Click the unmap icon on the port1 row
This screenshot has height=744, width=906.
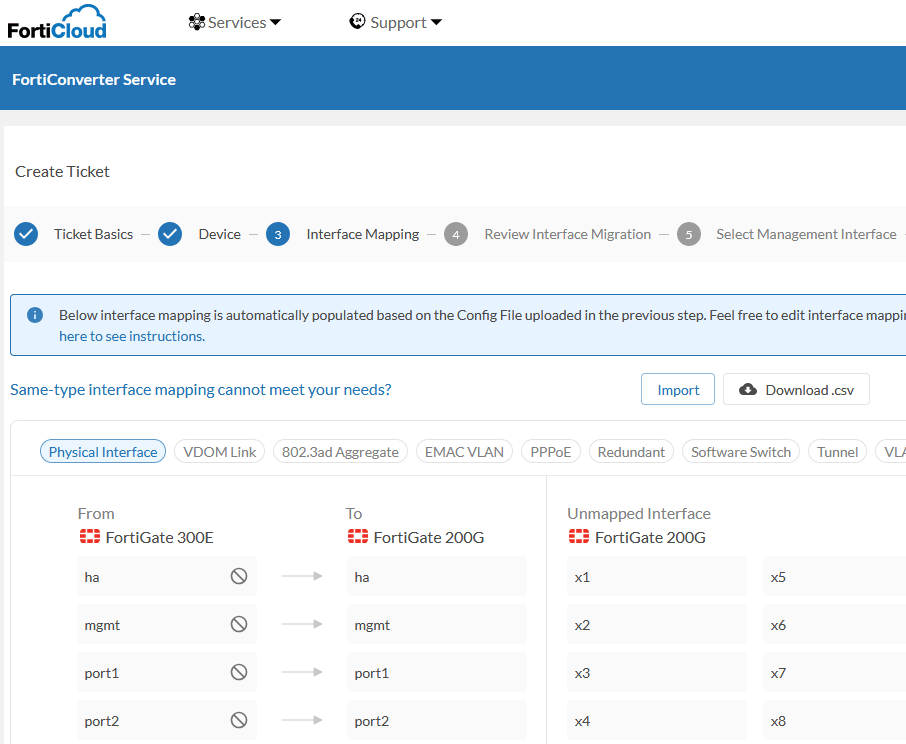(x=239, y=672)
